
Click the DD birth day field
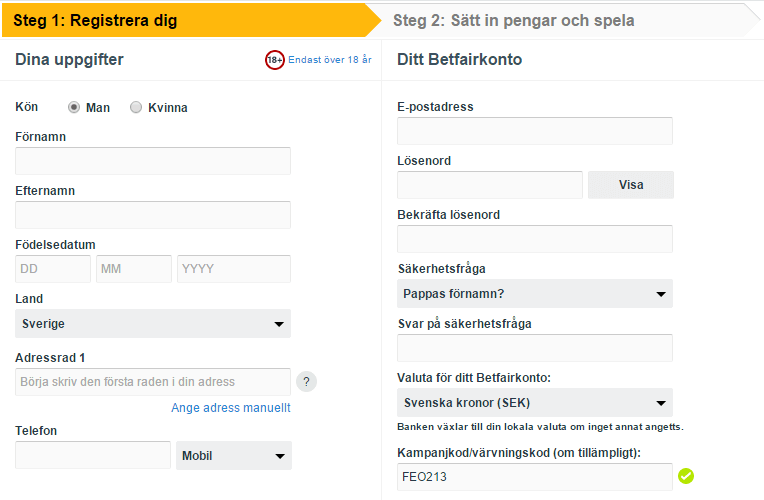53,269
